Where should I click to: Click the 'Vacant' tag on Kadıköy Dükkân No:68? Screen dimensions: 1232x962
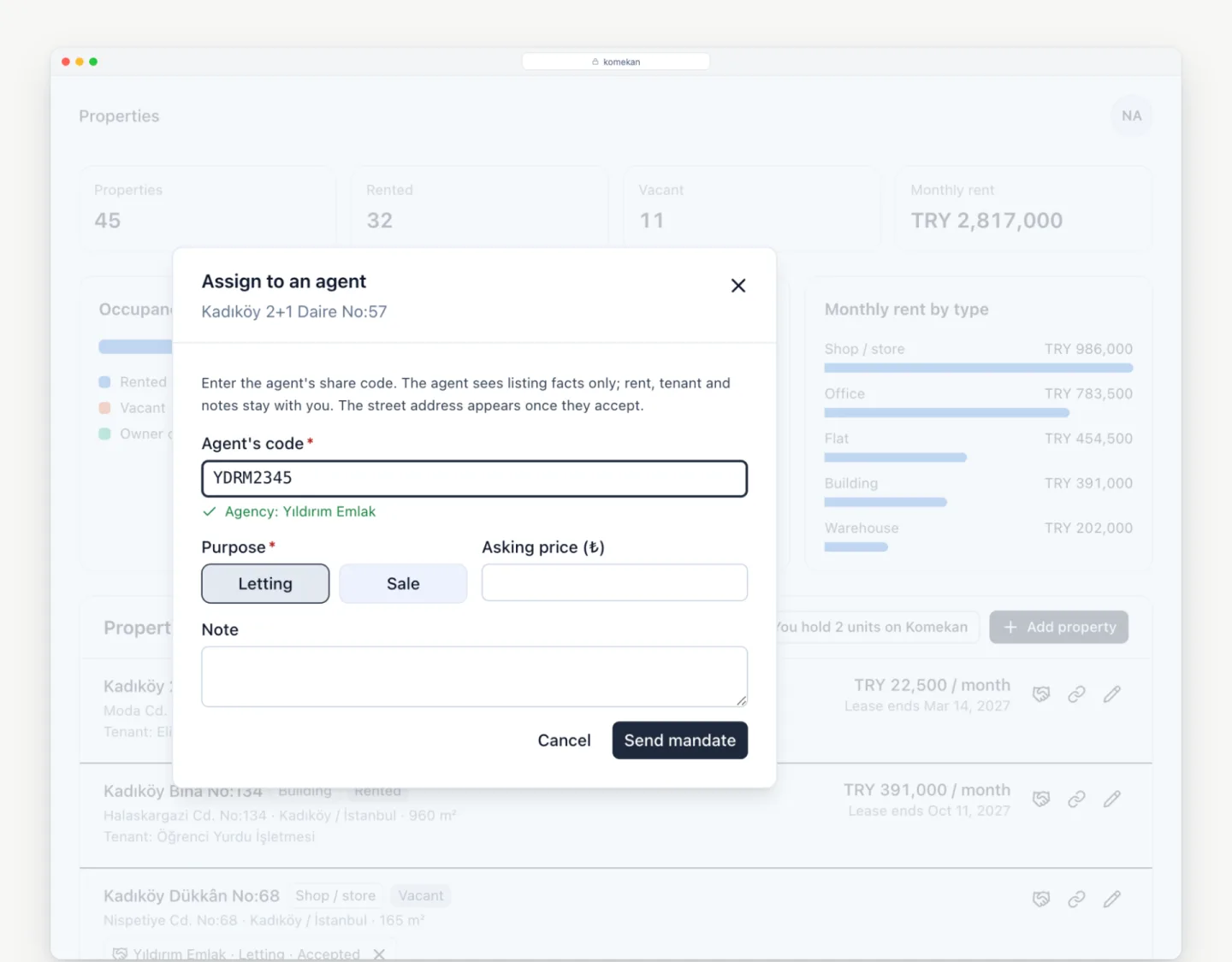[421, 896]
